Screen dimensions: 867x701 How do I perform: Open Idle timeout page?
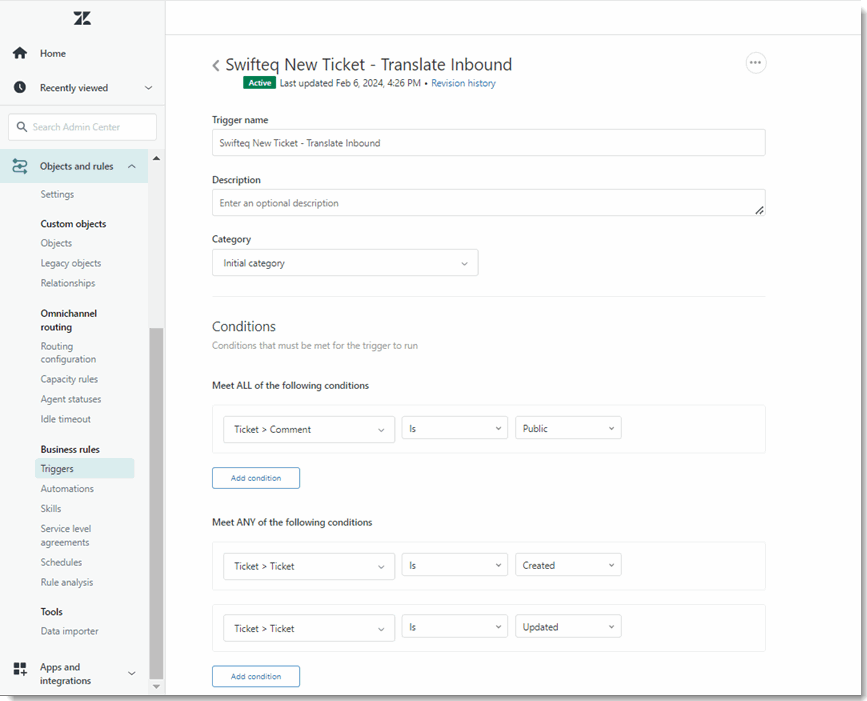(65, 419)
